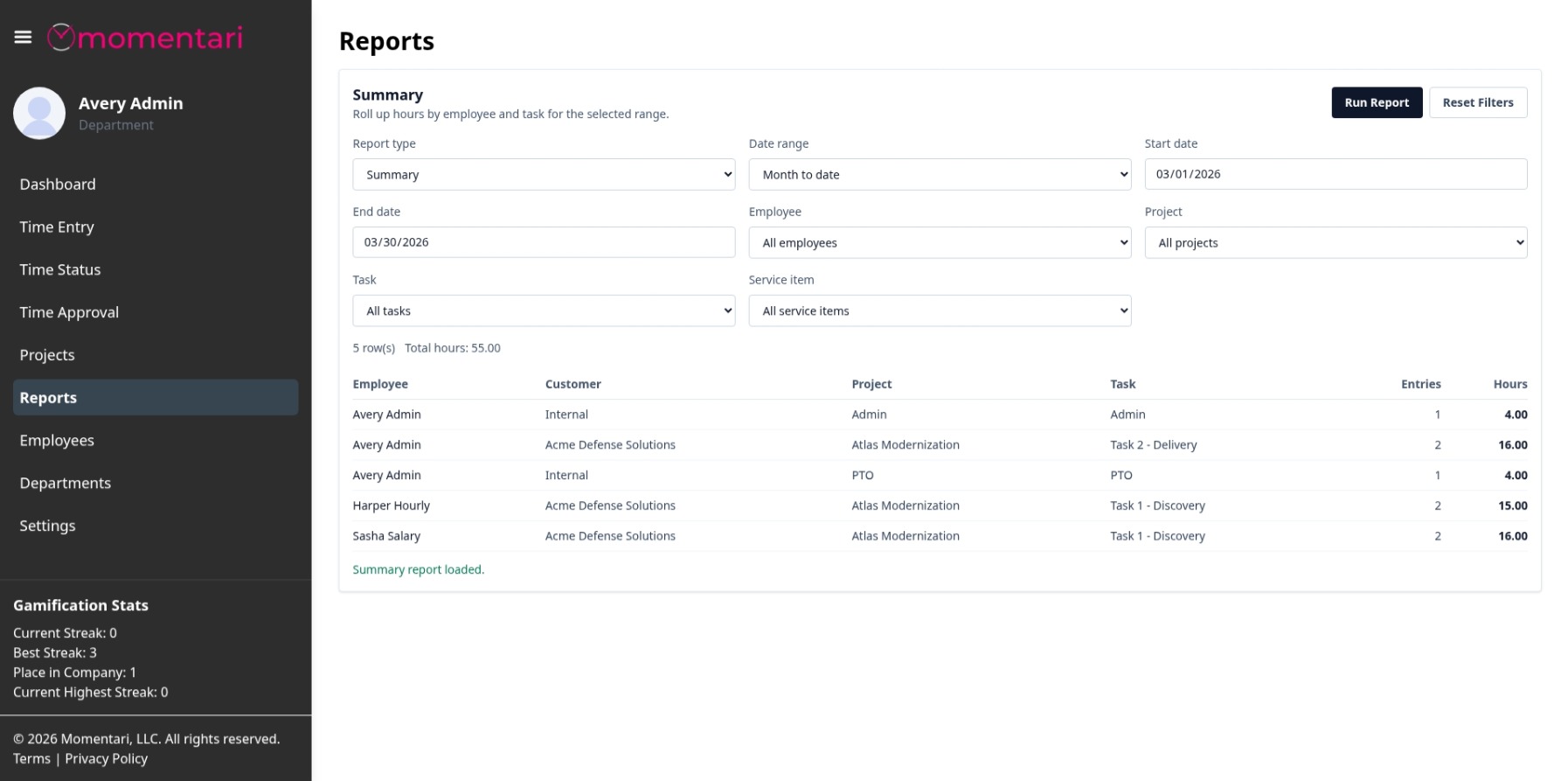The width and height of the screenshot is (1568, 781).
Task: Click the Run Report button
Action: pos(1376,102)
